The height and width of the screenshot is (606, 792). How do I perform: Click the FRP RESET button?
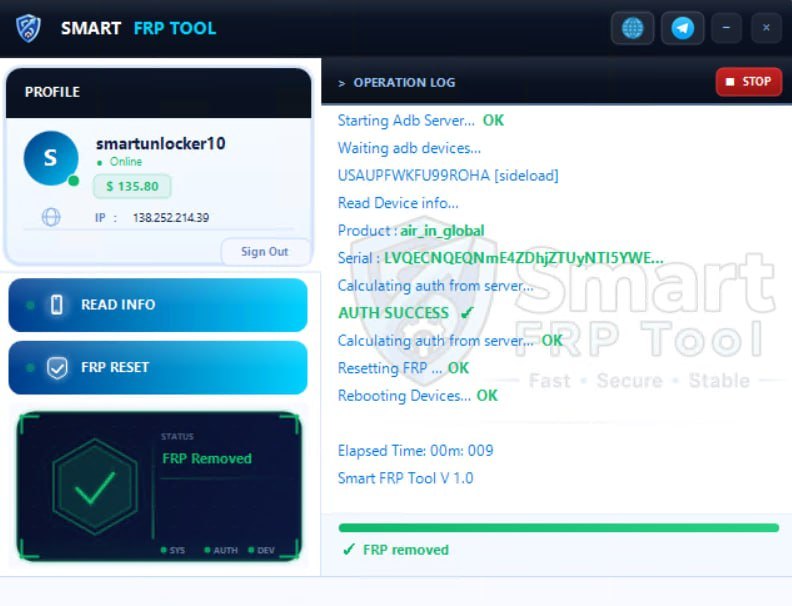coord(158,367)
